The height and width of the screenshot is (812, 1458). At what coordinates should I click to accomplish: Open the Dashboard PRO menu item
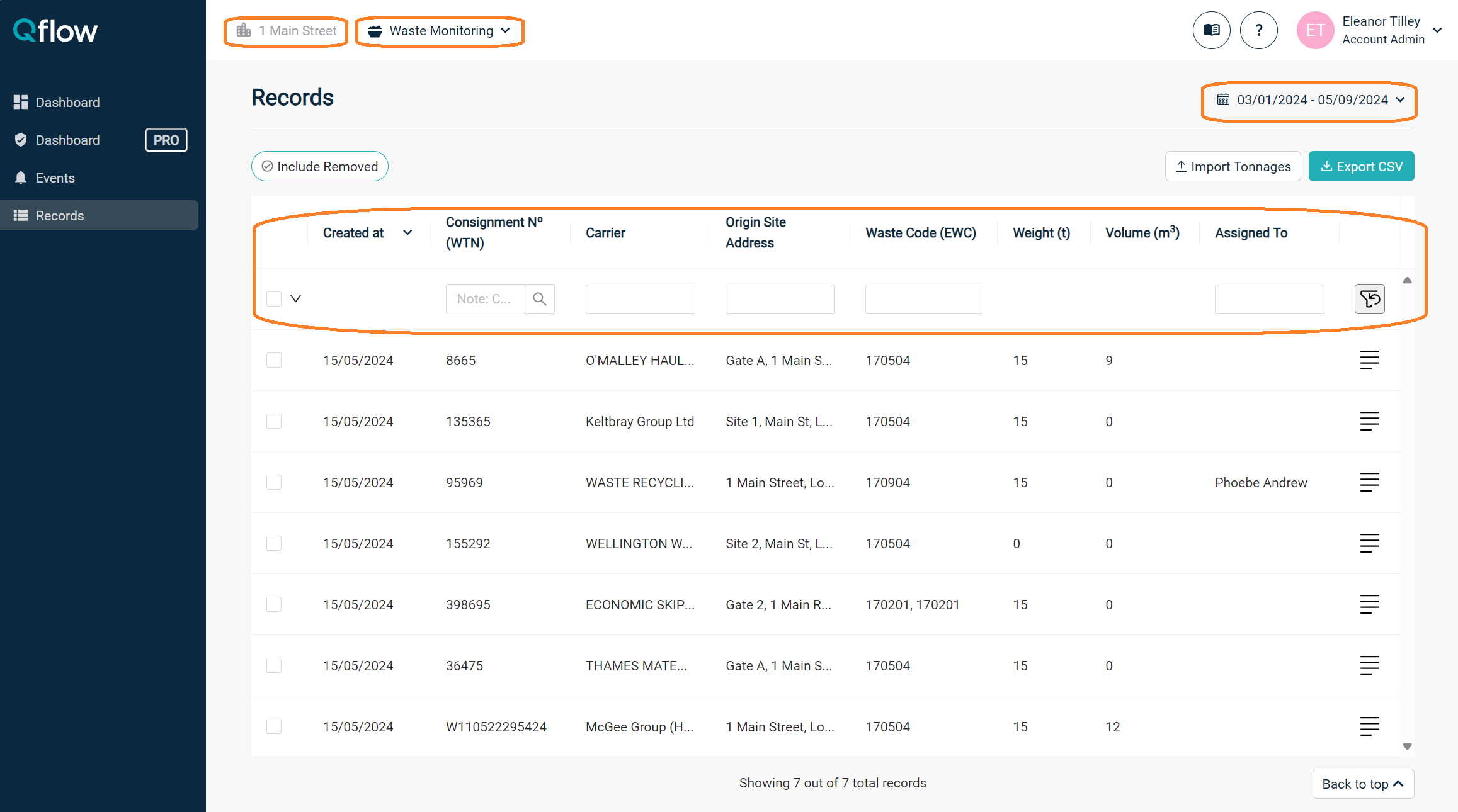100,140
